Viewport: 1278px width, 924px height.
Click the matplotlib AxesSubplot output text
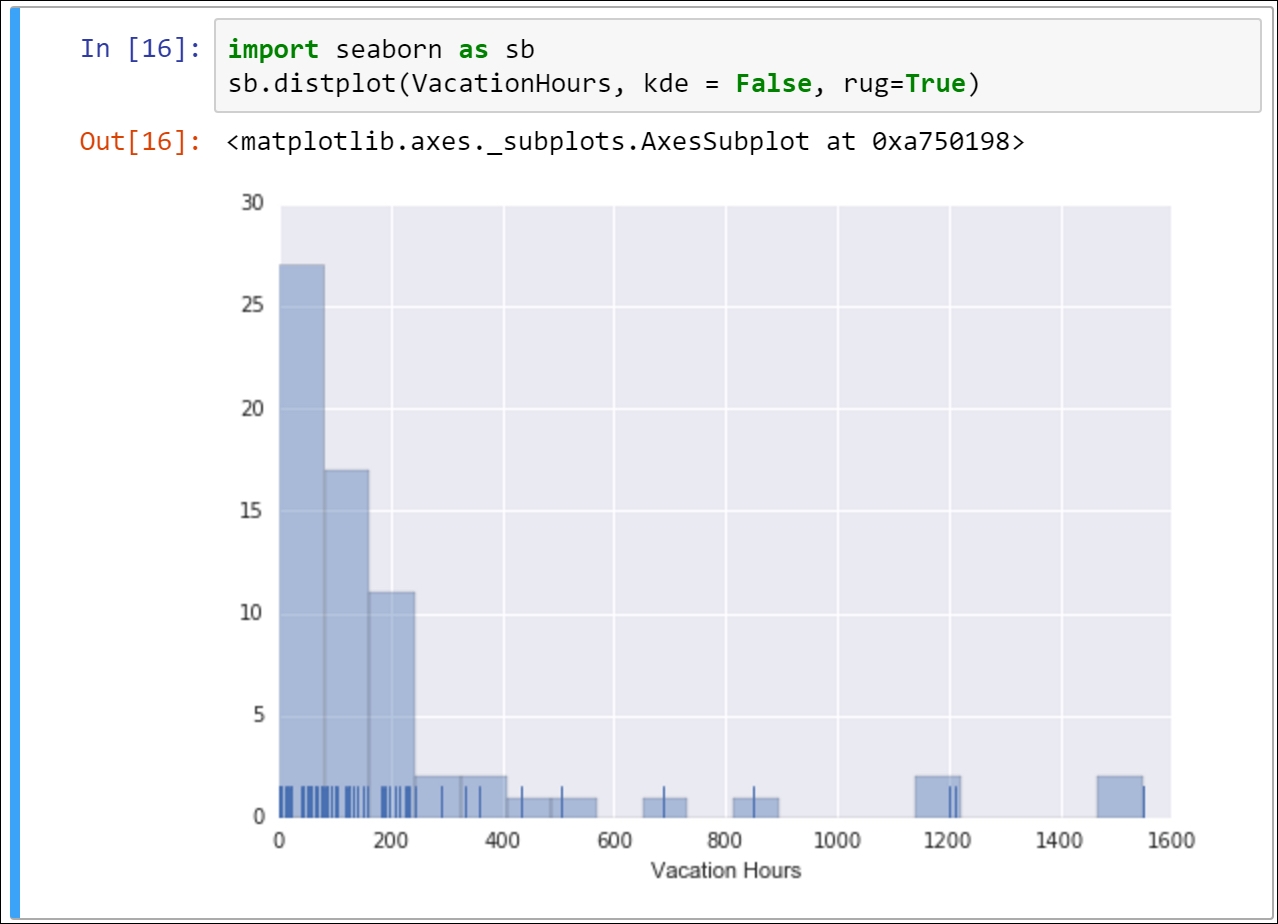pos(625,142)
